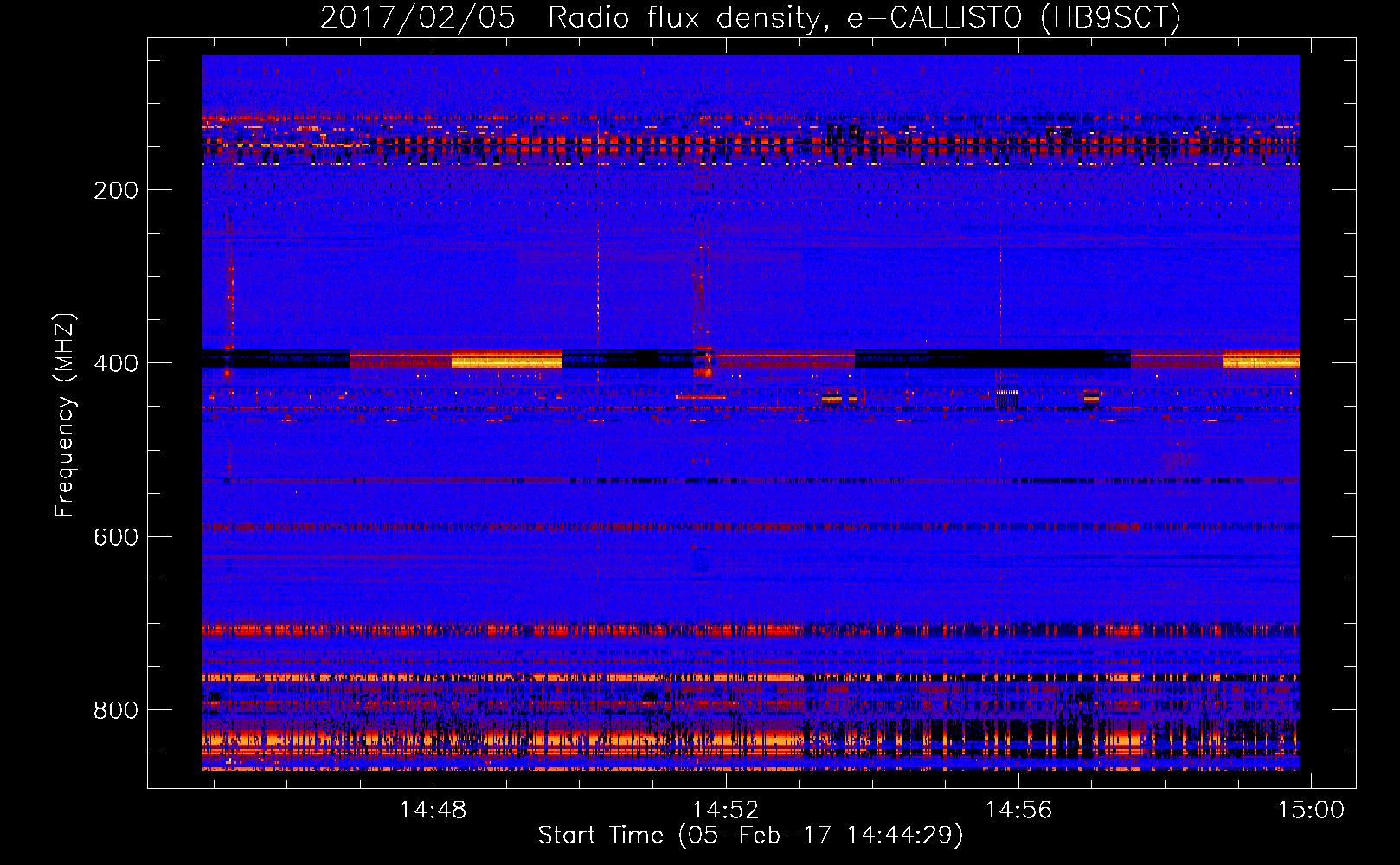The height and width of the screenshot is (865, 1400).
Task: Click the 400 frequency tick label
Action: 116,363
